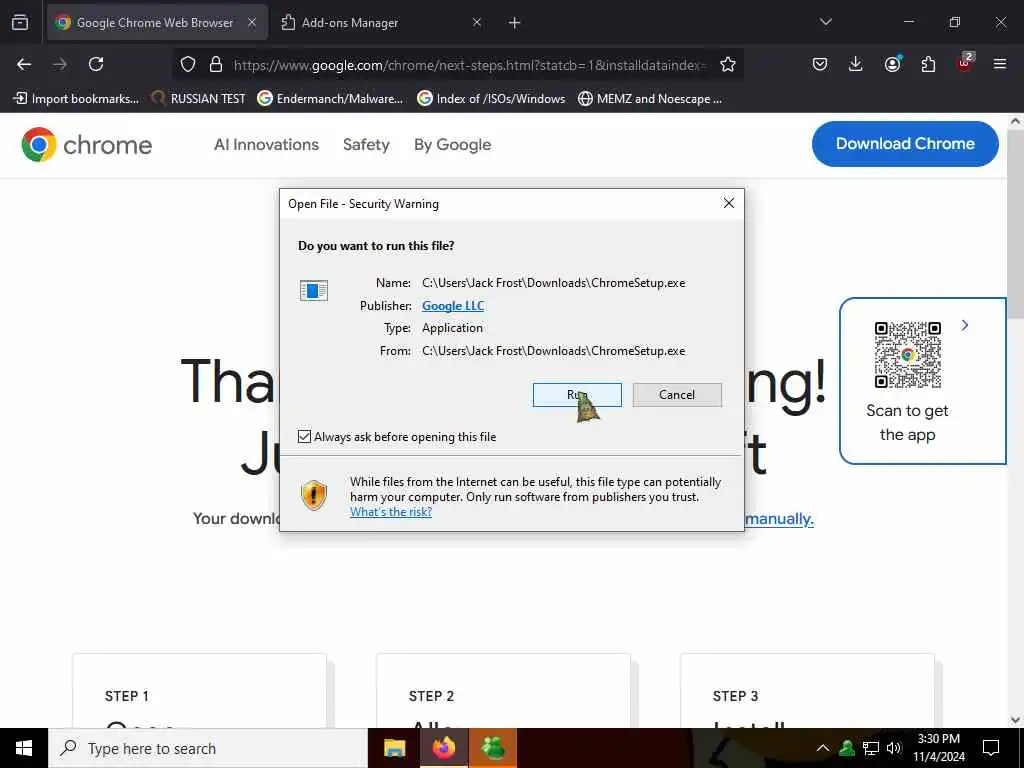The height and width of the screenshot is (768, 1024).
Task: Expand the QR card with chevron arrow
Action: (965, 325)
